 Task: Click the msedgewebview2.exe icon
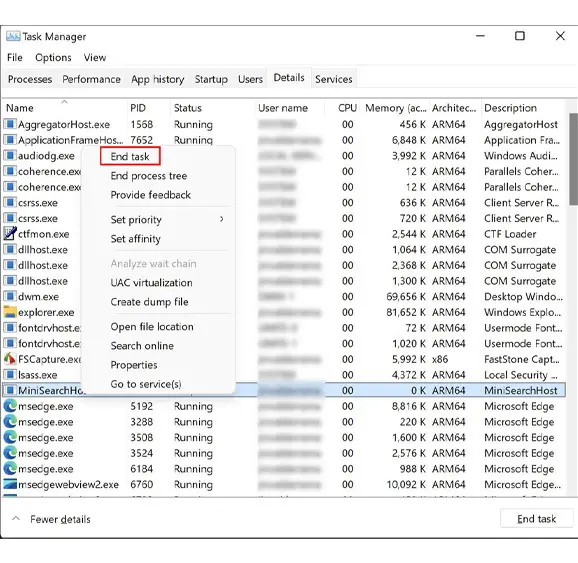coord(10,484)
